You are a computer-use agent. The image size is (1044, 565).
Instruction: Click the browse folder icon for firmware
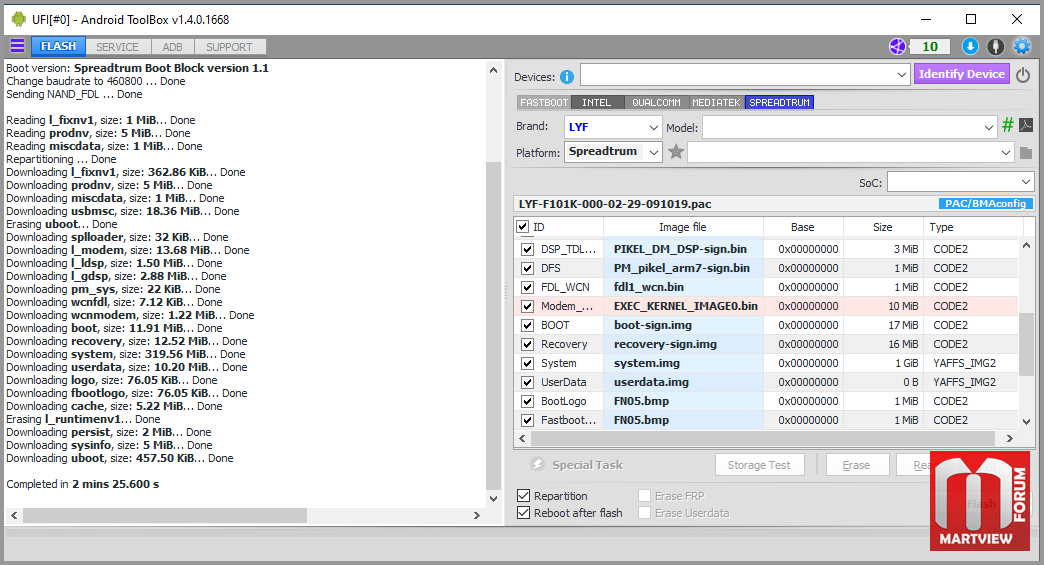tap(1026, 153)
